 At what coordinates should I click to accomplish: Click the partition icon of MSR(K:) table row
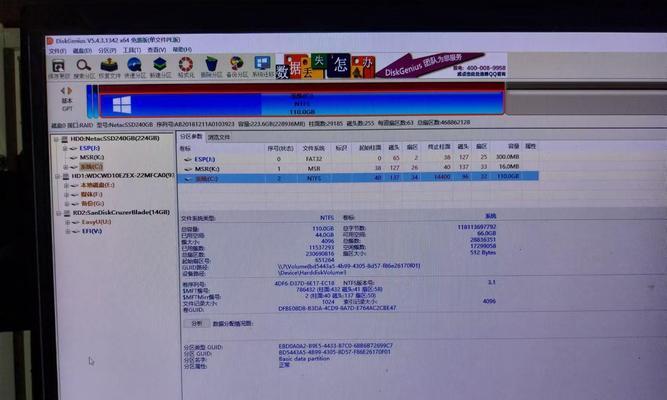(x=188, y=169)
